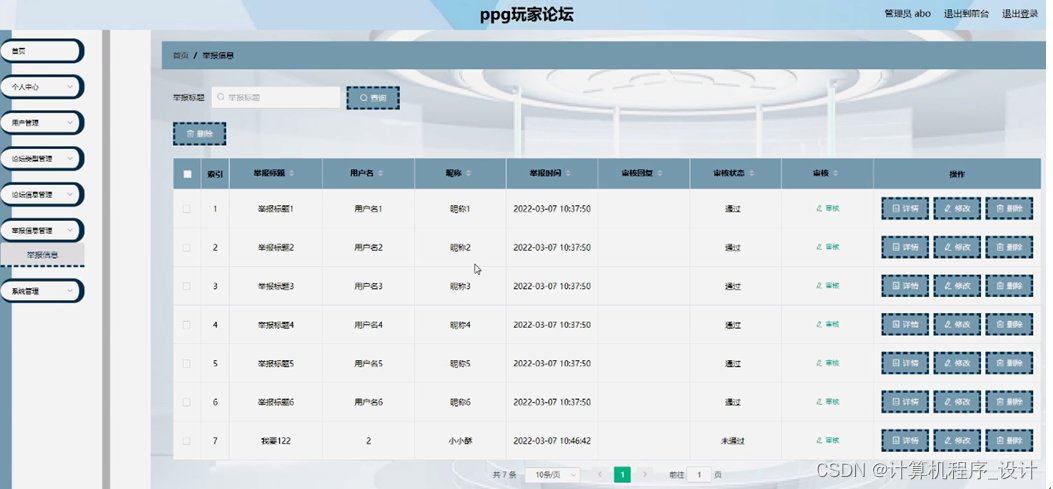Click 退出登录 in the top bar

point(1020,13)
